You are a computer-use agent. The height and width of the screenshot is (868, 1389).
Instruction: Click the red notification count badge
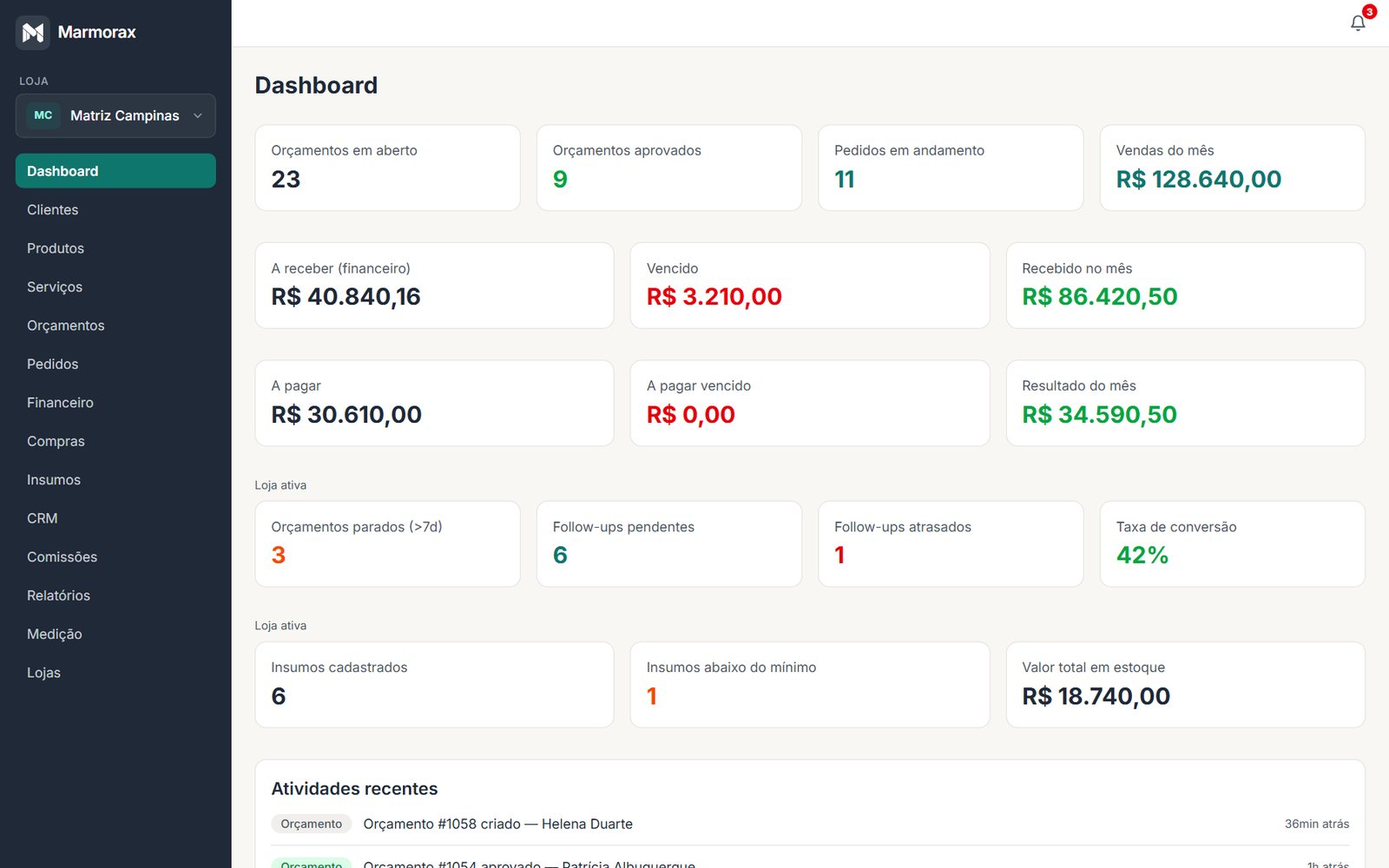coord(1369,11)
